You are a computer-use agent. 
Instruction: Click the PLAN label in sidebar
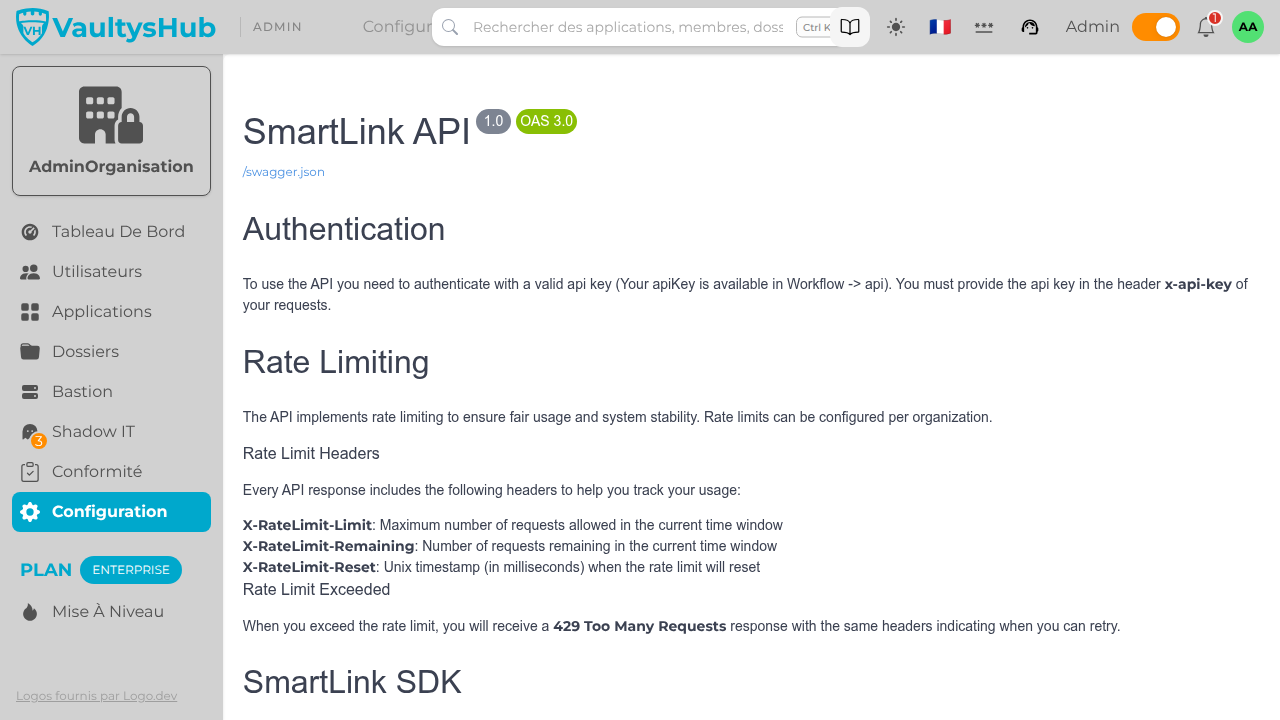click(x=46, y=570)
